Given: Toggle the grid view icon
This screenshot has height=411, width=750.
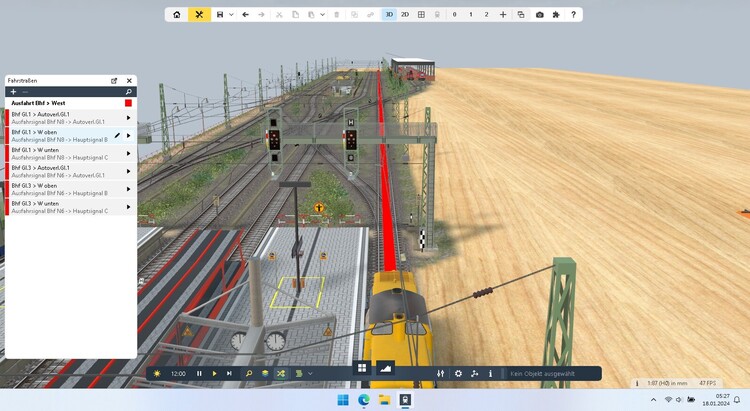Looking at the screenshot, I should (x=421, y=15).
